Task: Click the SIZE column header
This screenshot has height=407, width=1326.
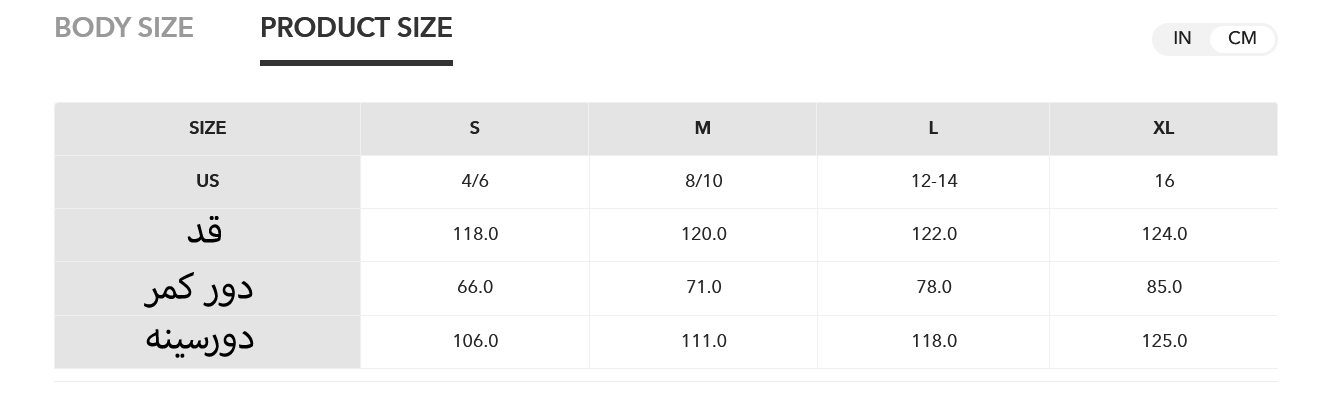Action: click(207, 128)
